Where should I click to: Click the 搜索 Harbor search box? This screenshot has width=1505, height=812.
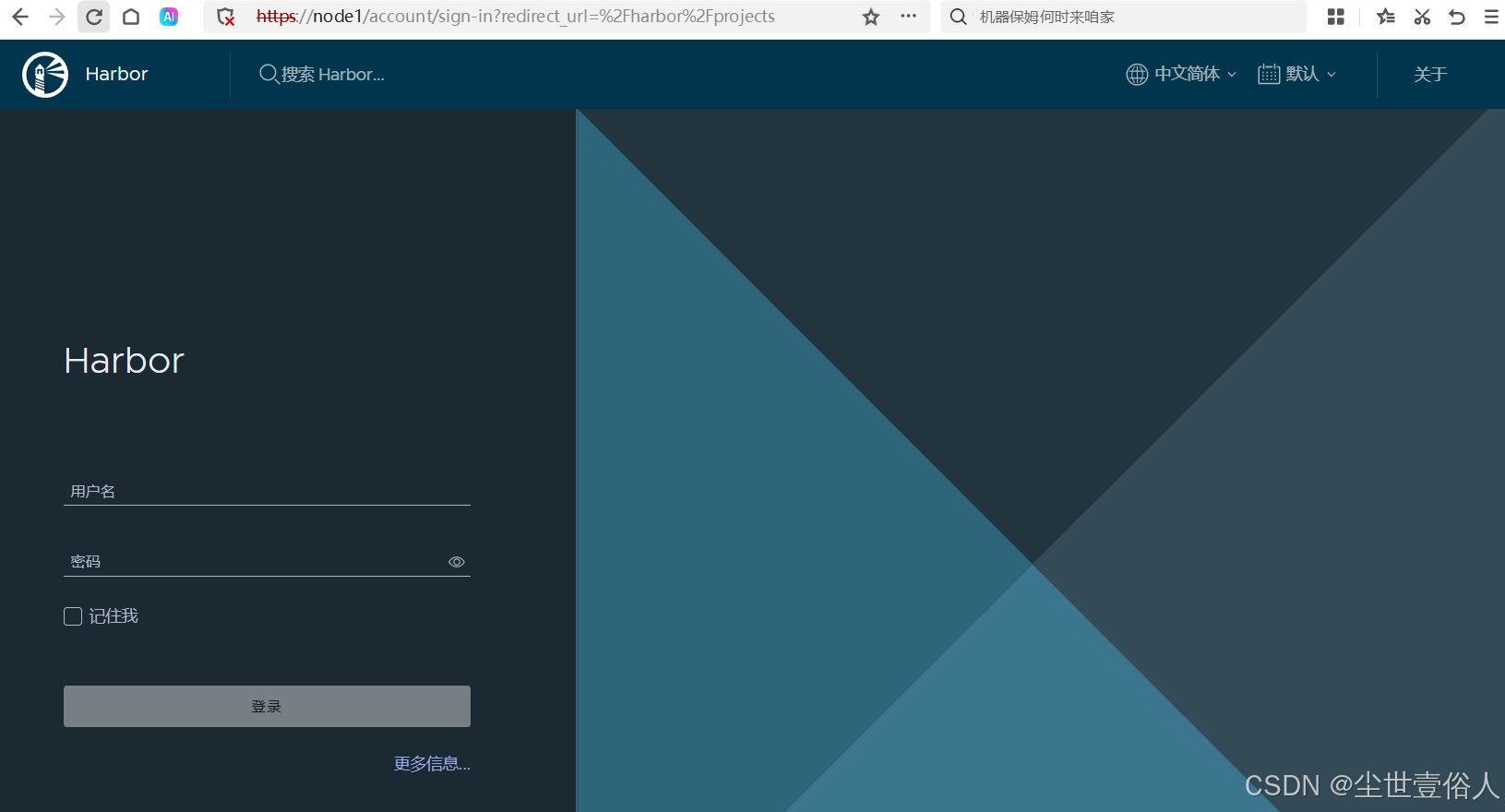[x=332, y=74]
